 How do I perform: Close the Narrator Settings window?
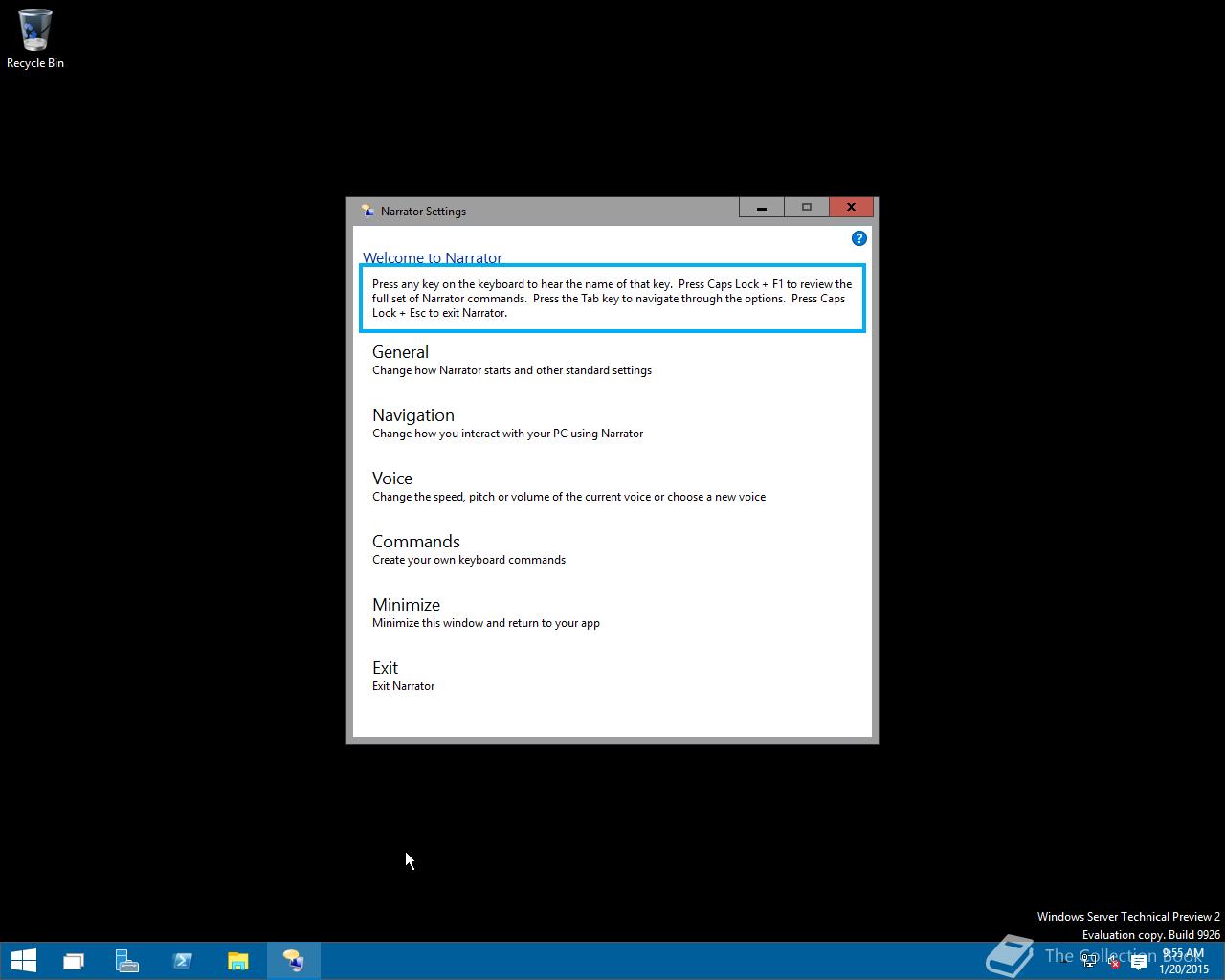pos(851,207)
